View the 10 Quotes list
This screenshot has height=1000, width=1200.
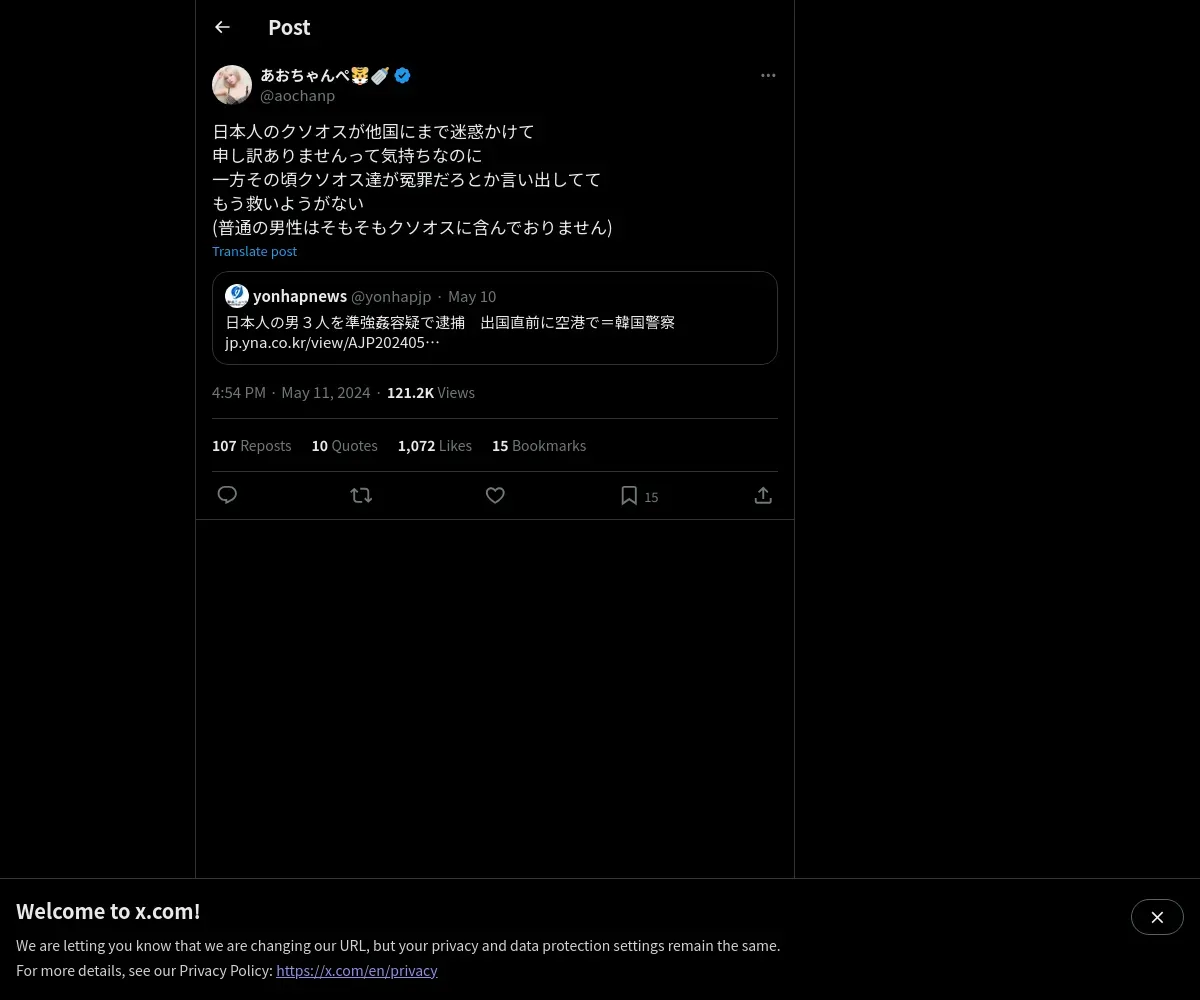coord(344,446)
